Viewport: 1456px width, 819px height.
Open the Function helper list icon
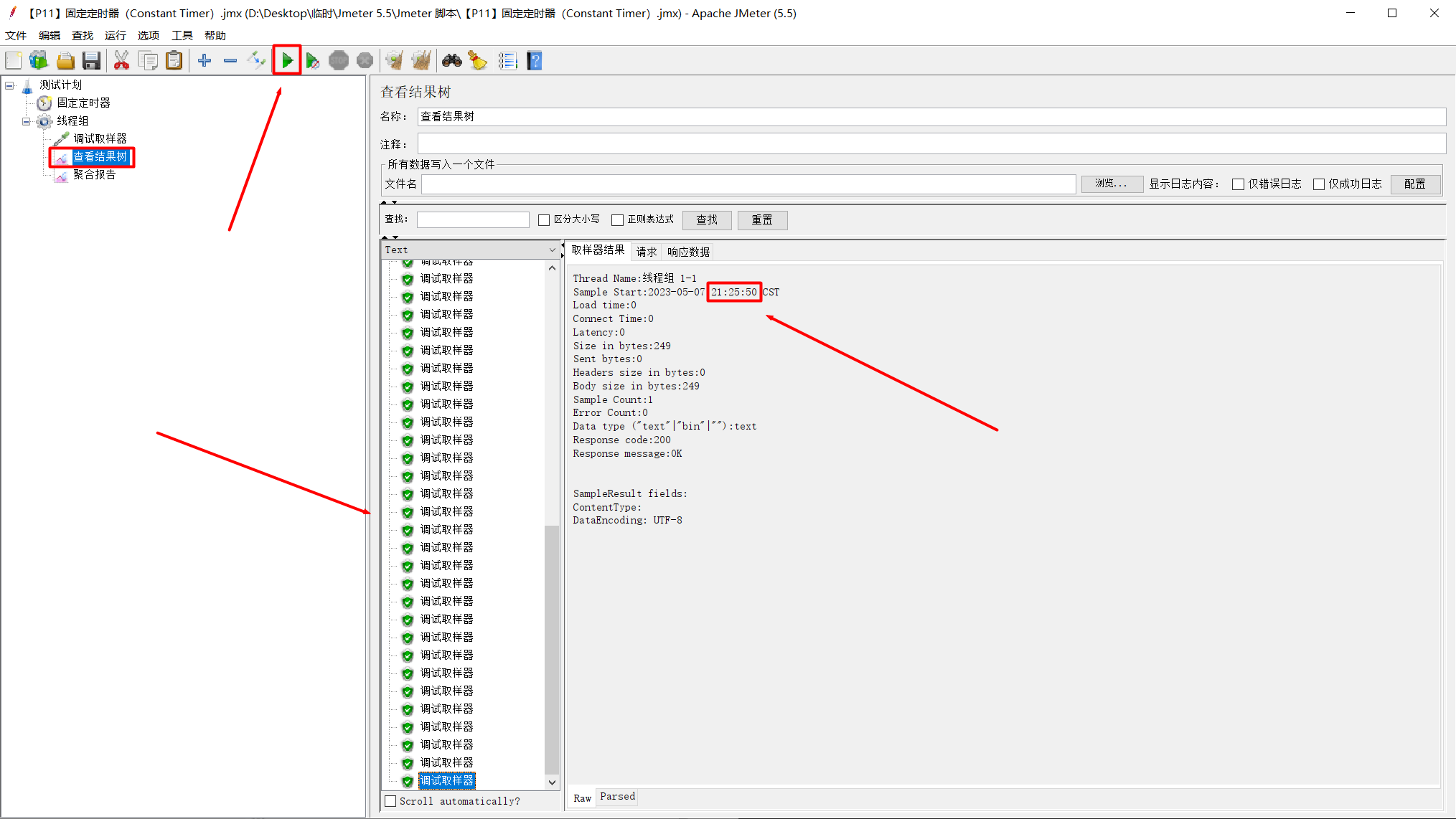[x=508, y=61]
